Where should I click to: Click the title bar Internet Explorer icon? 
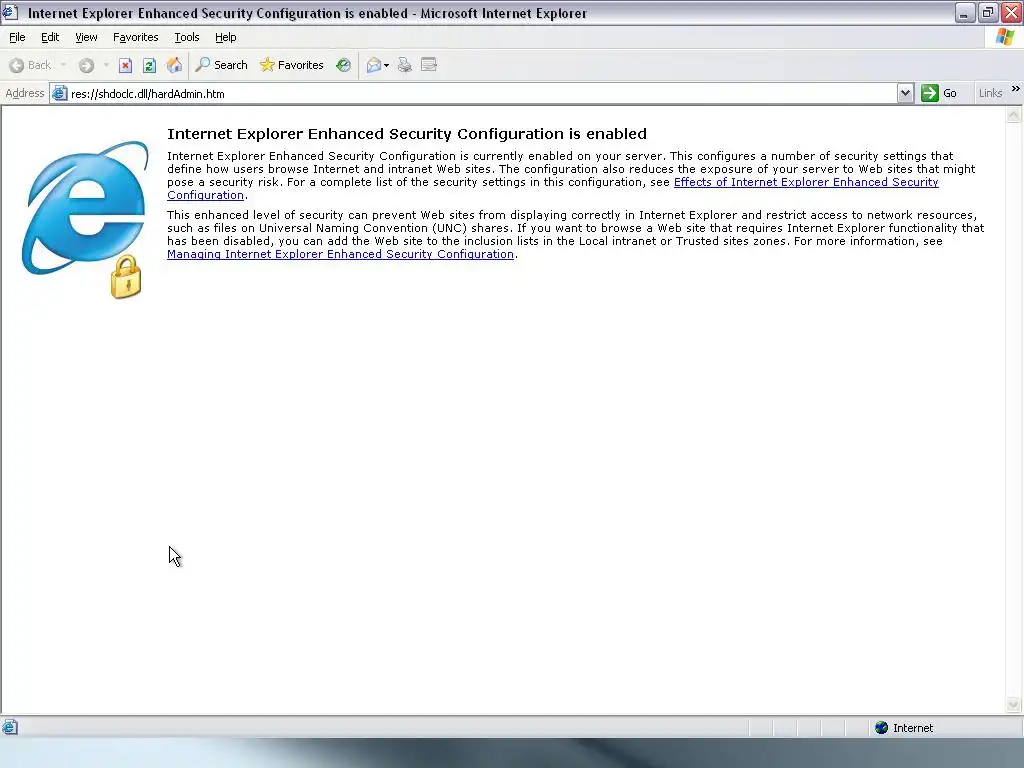[x=10, y=12]
